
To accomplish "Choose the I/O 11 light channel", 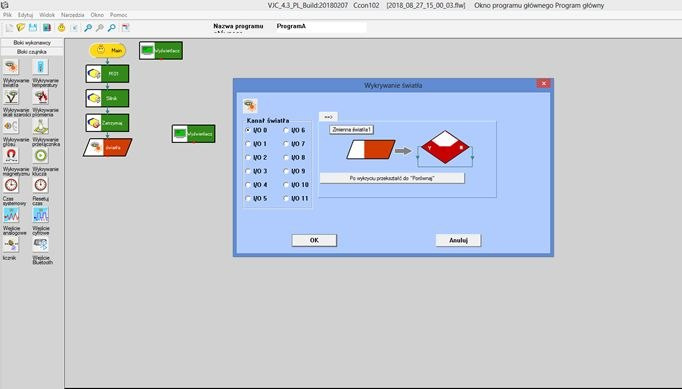I will click(x=296, y=198).
